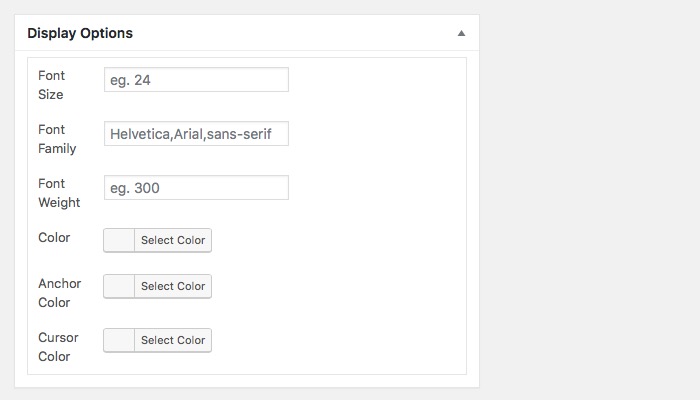Click into the Font Weight field

pyautogui.click(x=196, y=188)
